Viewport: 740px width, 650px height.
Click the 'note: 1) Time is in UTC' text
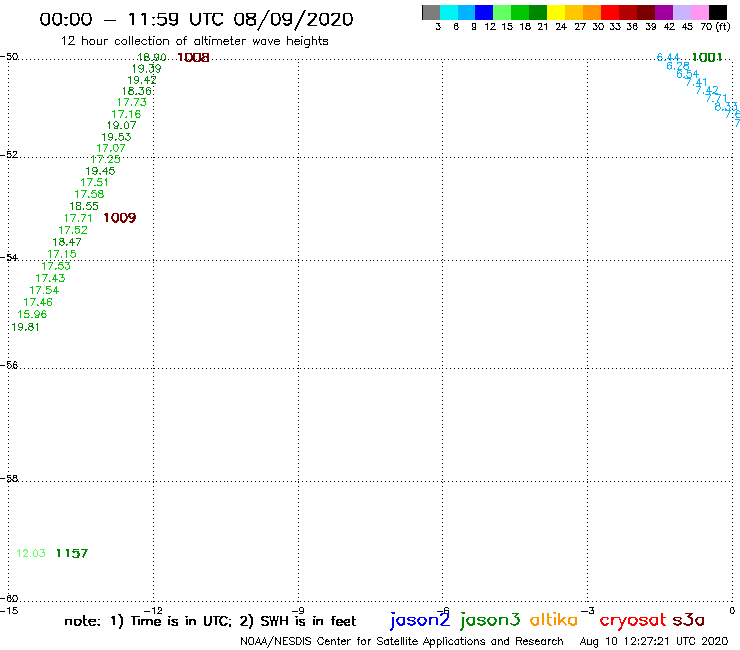[148, 621]
